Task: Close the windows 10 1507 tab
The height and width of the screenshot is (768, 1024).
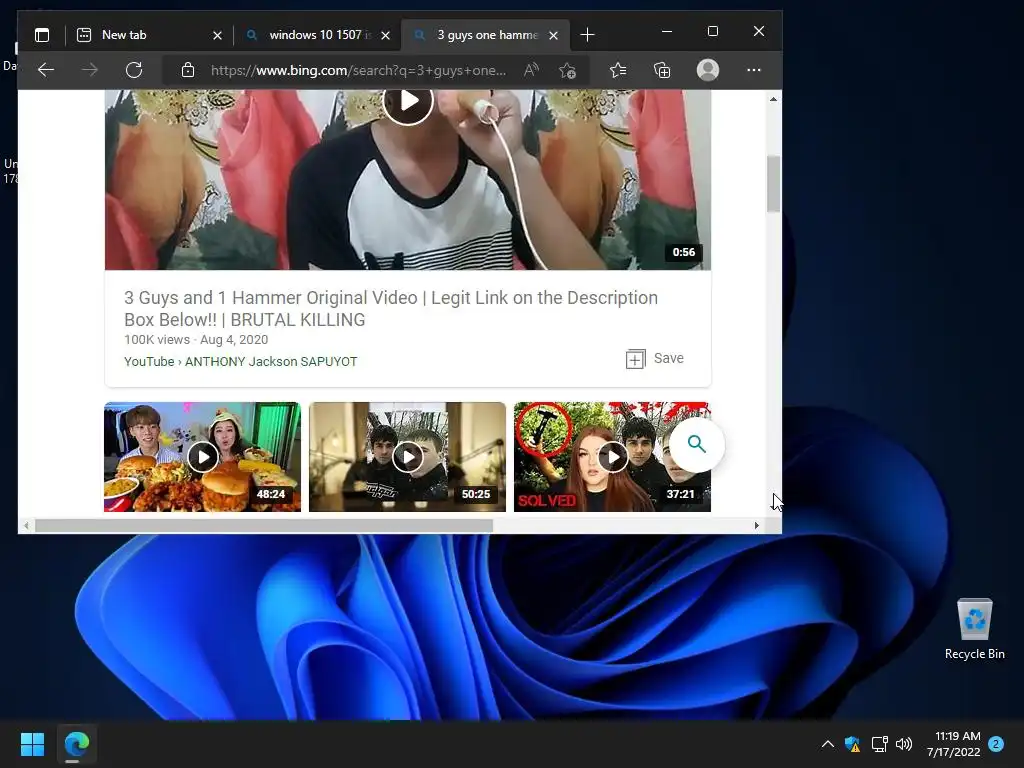Action: (385, 35)
